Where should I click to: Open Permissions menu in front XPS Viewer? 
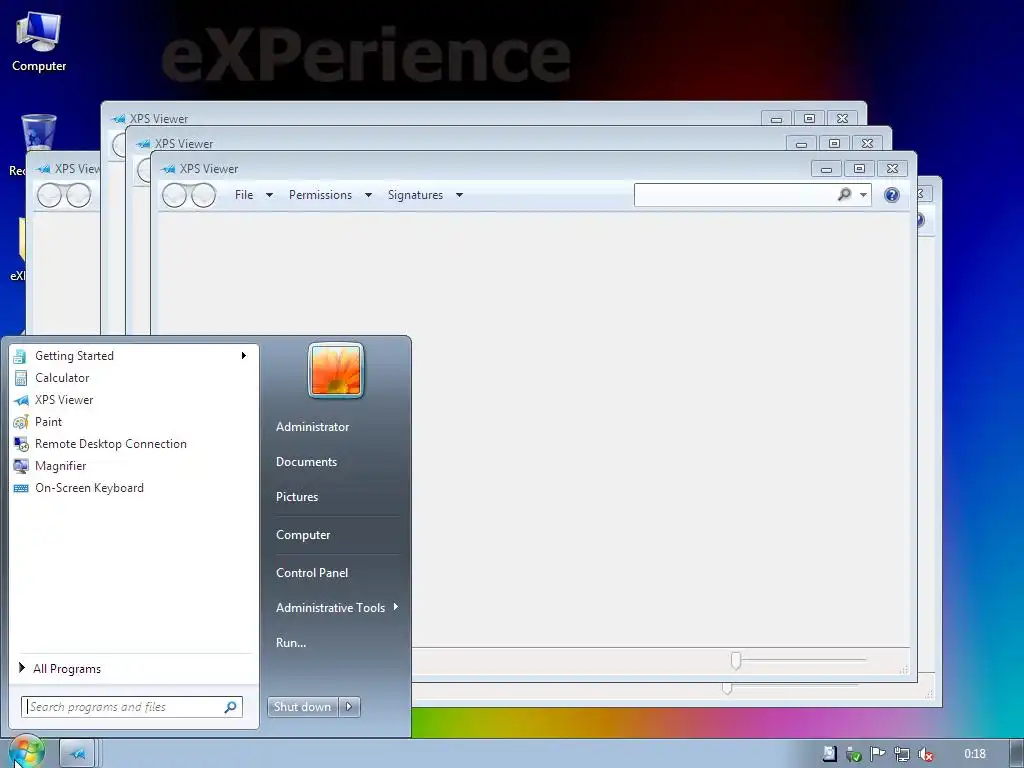[x=320, y=195]
